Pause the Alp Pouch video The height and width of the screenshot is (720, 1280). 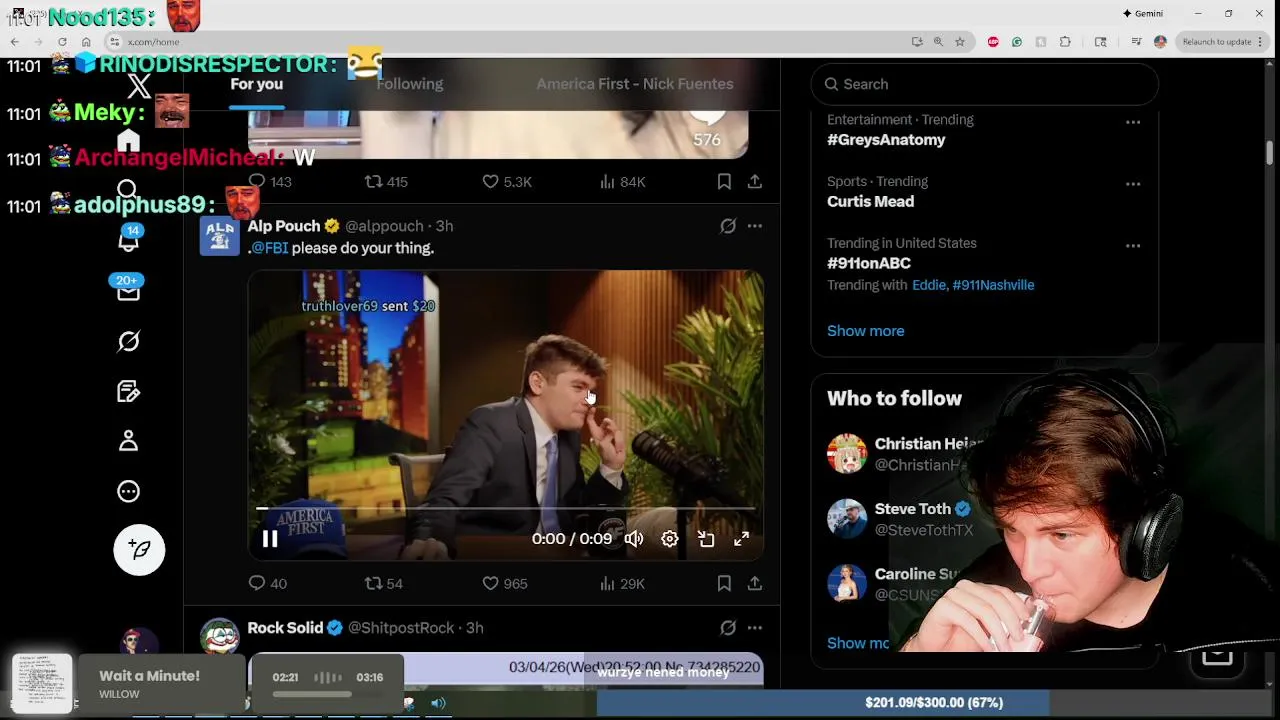[270, 539]
